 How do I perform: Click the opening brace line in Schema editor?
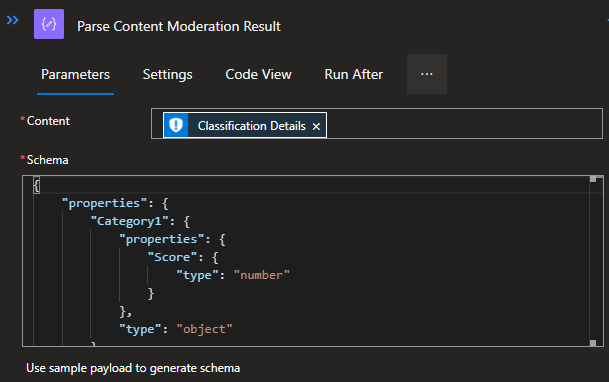[x=37, y=185]
